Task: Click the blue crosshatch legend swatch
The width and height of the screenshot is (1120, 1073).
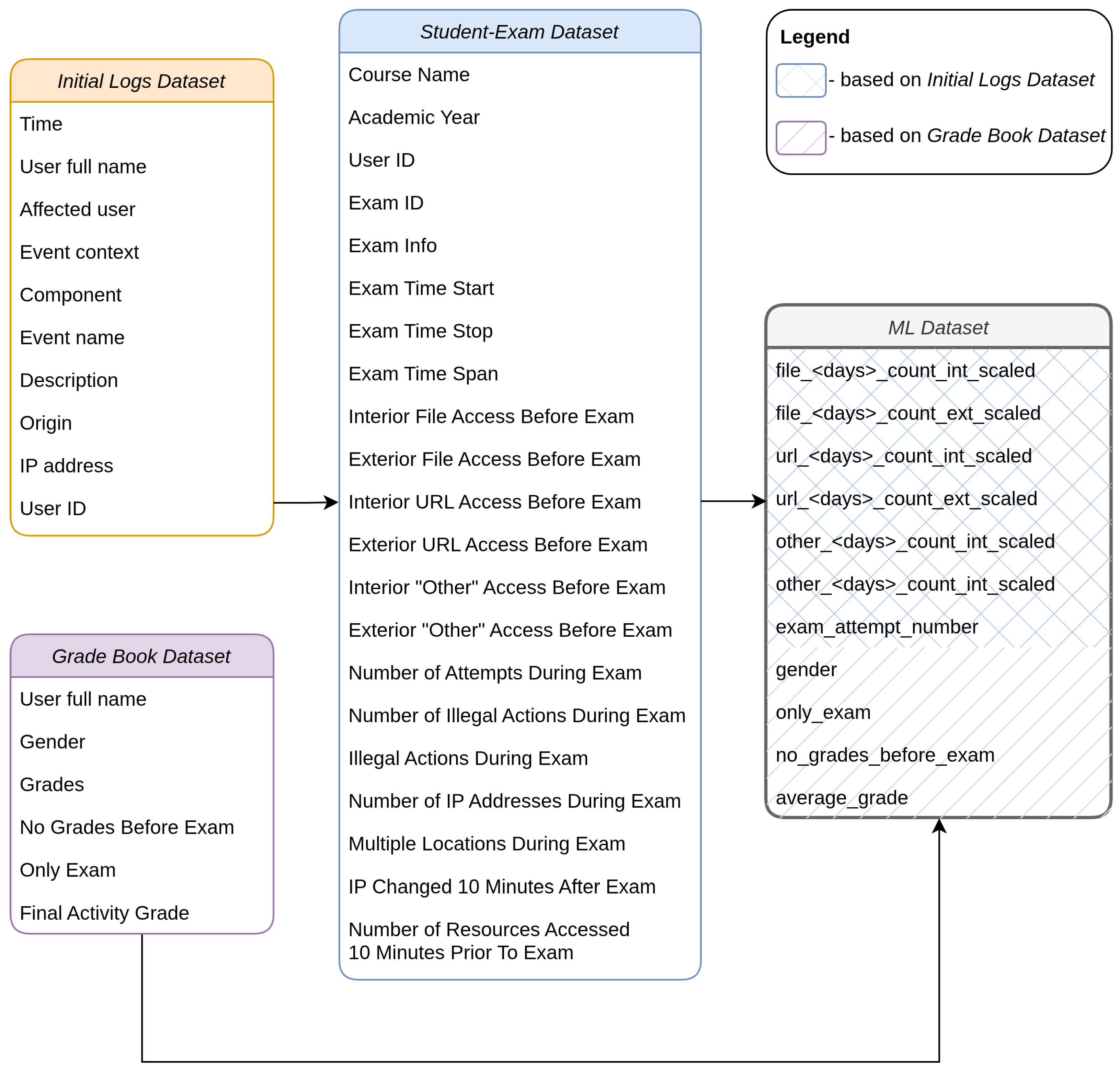Action: click(x=801, y=81)
